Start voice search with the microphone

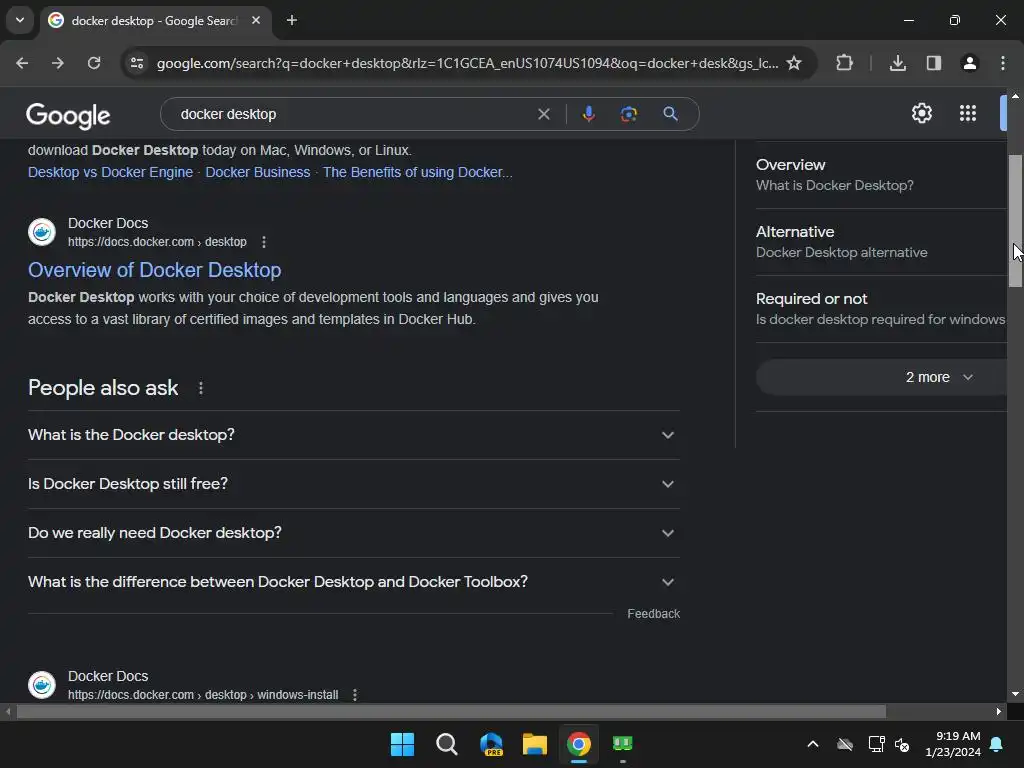coord(588,114)
